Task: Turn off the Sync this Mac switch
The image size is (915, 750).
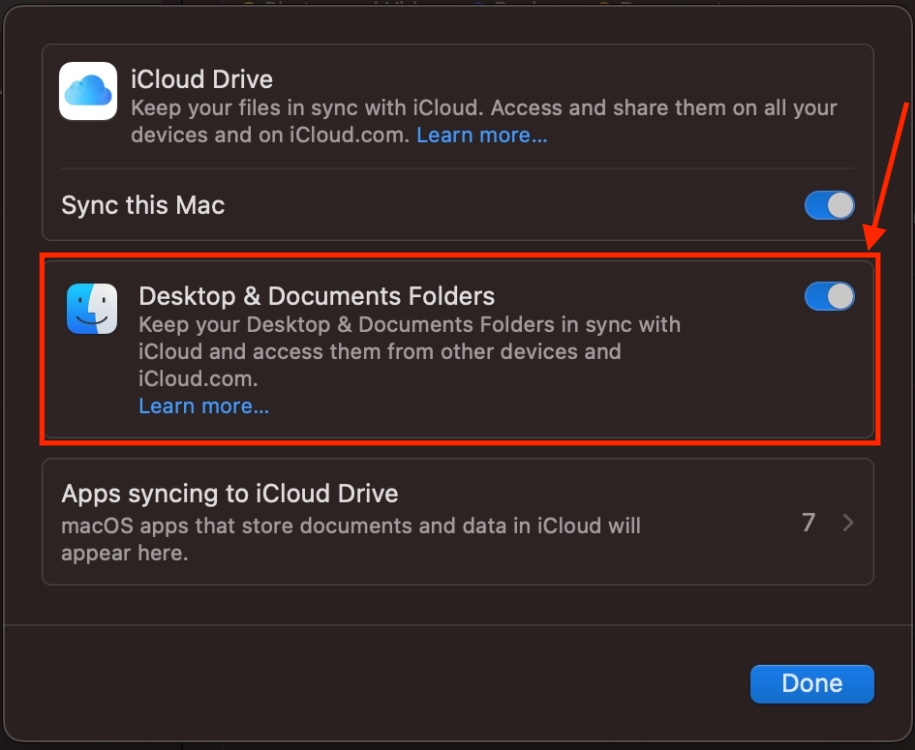Action: tap(829, 205)
